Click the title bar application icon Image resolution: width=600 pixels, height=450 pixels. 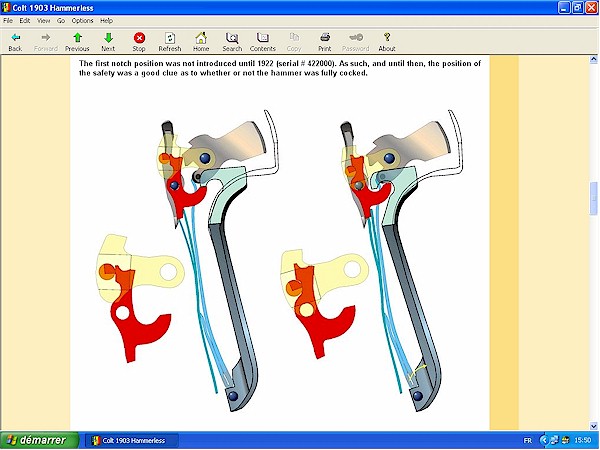(x=6, y=7)
